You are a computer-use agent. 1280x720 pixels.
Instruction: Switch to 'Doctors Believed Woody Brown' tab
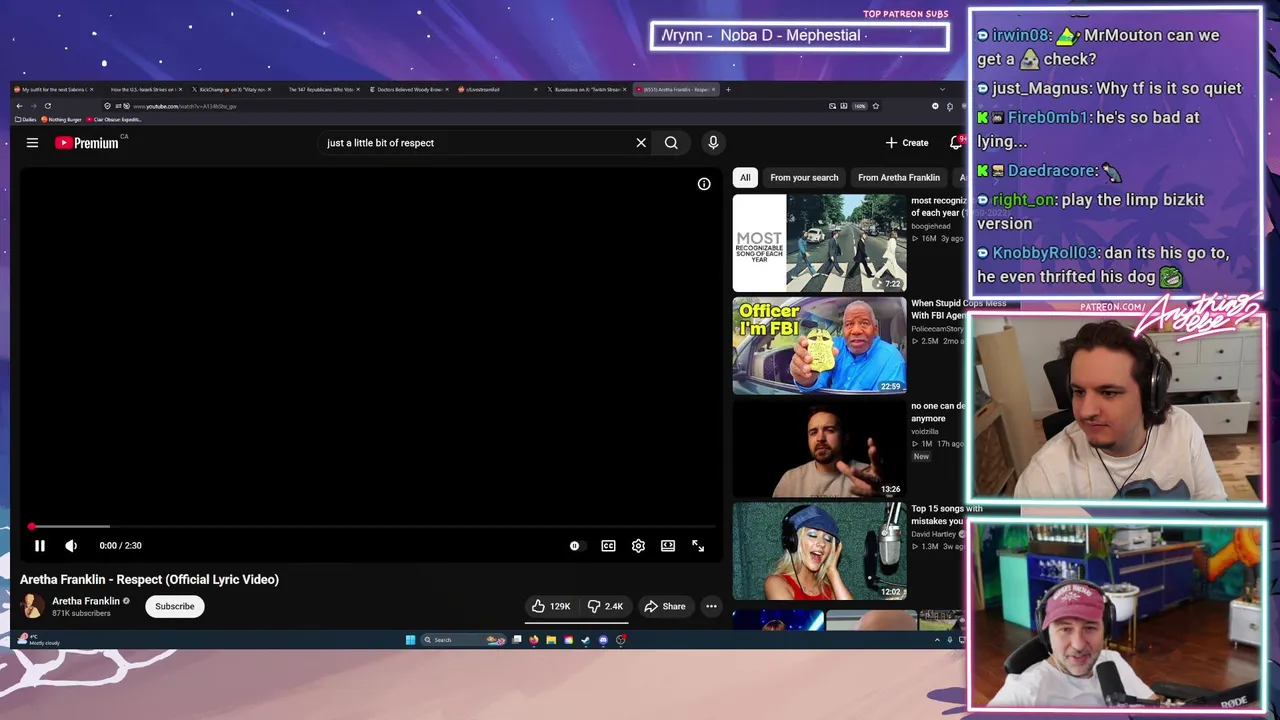[408, 89]
